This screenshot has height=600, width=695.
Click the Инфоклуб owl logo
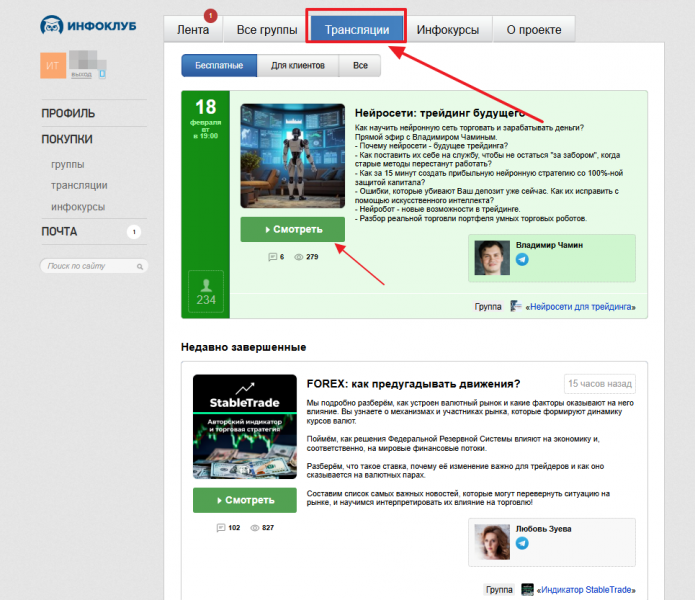[88, 25]
